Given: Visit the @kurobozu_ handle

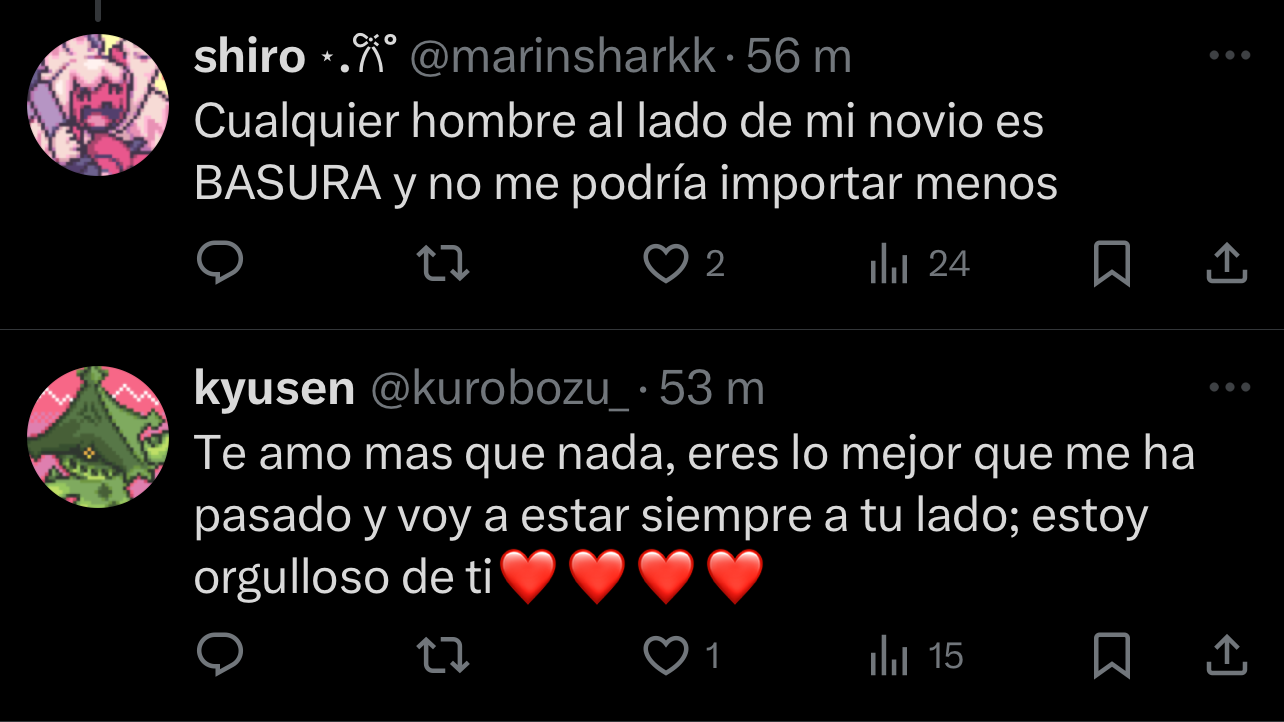Looking at the screenshot, I should point(500,390).
